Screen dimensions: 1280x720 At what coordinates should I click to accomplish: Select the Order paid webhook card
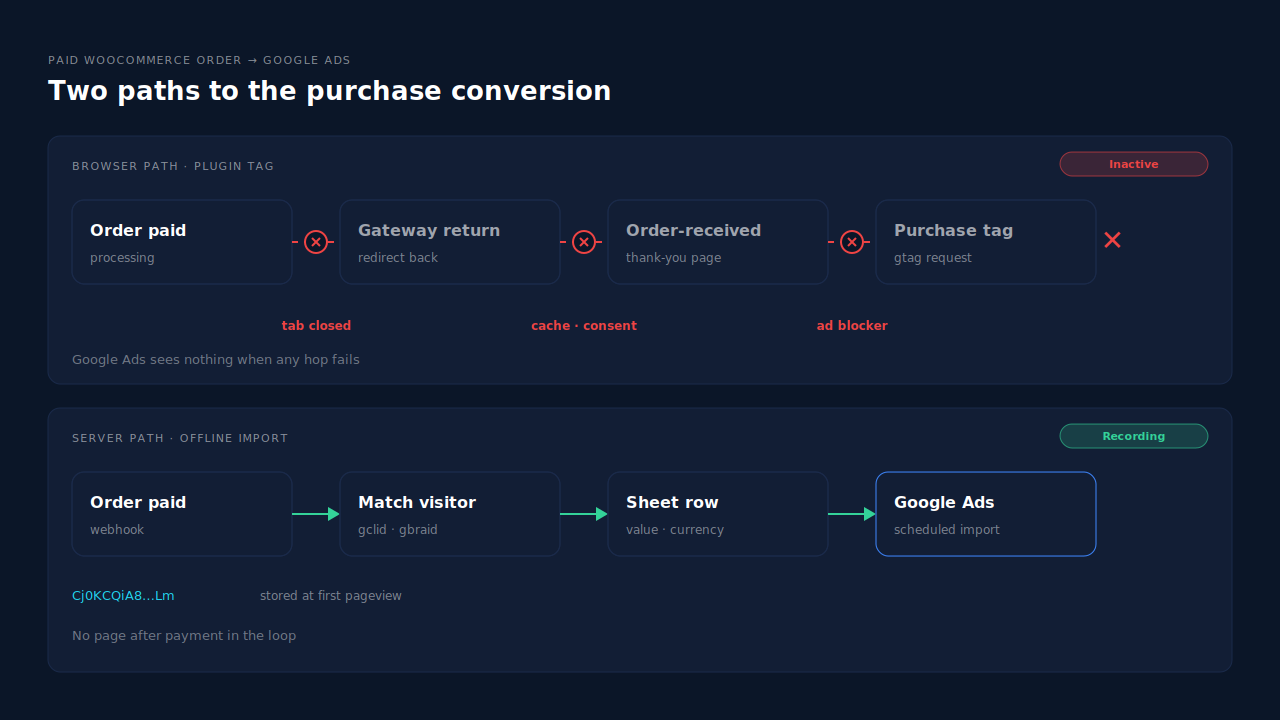182,514
